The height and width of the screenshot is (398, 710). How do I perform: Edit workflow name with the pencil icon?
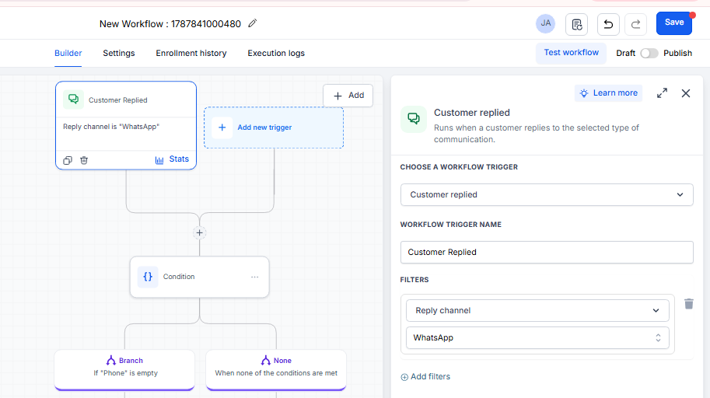(x=253, y=23)
